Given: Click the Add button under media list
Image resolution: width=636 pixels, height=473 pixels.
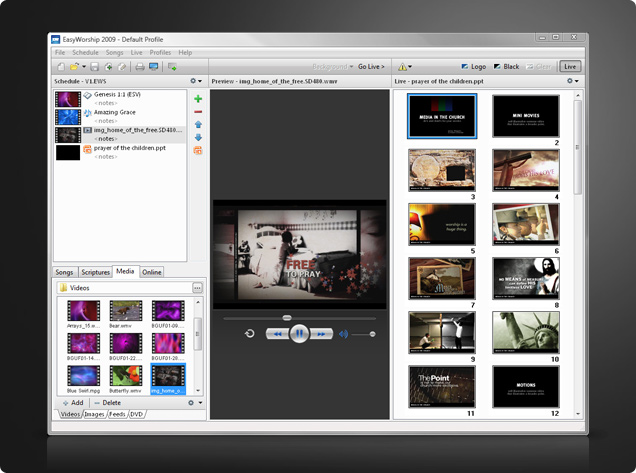Looking at the screenshot, I should pyautogui.click(x=72, y=402).
